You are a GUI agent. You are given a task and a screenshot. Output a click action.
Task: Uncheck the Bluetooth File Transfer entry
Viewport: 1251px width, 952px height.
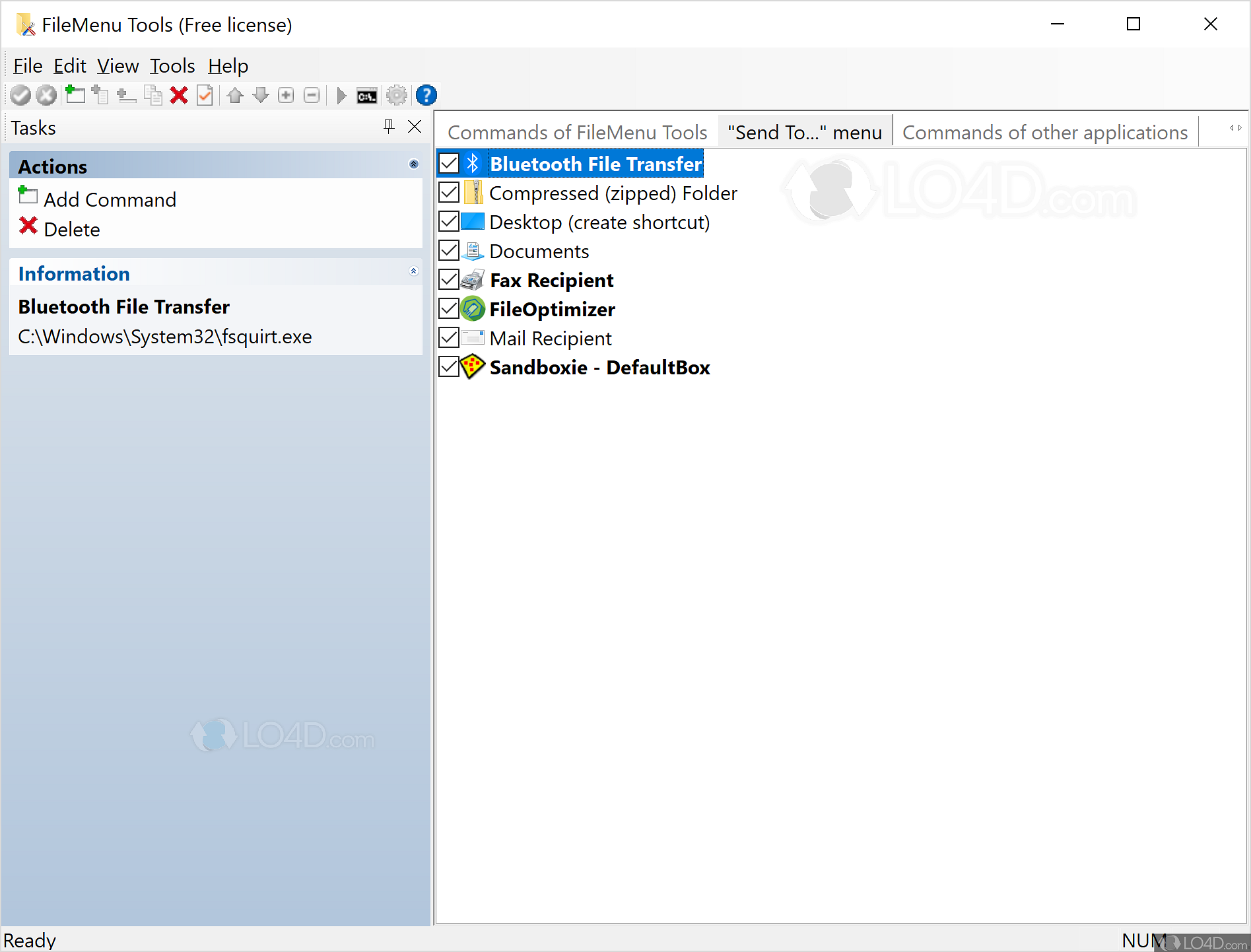click(448, 163)
